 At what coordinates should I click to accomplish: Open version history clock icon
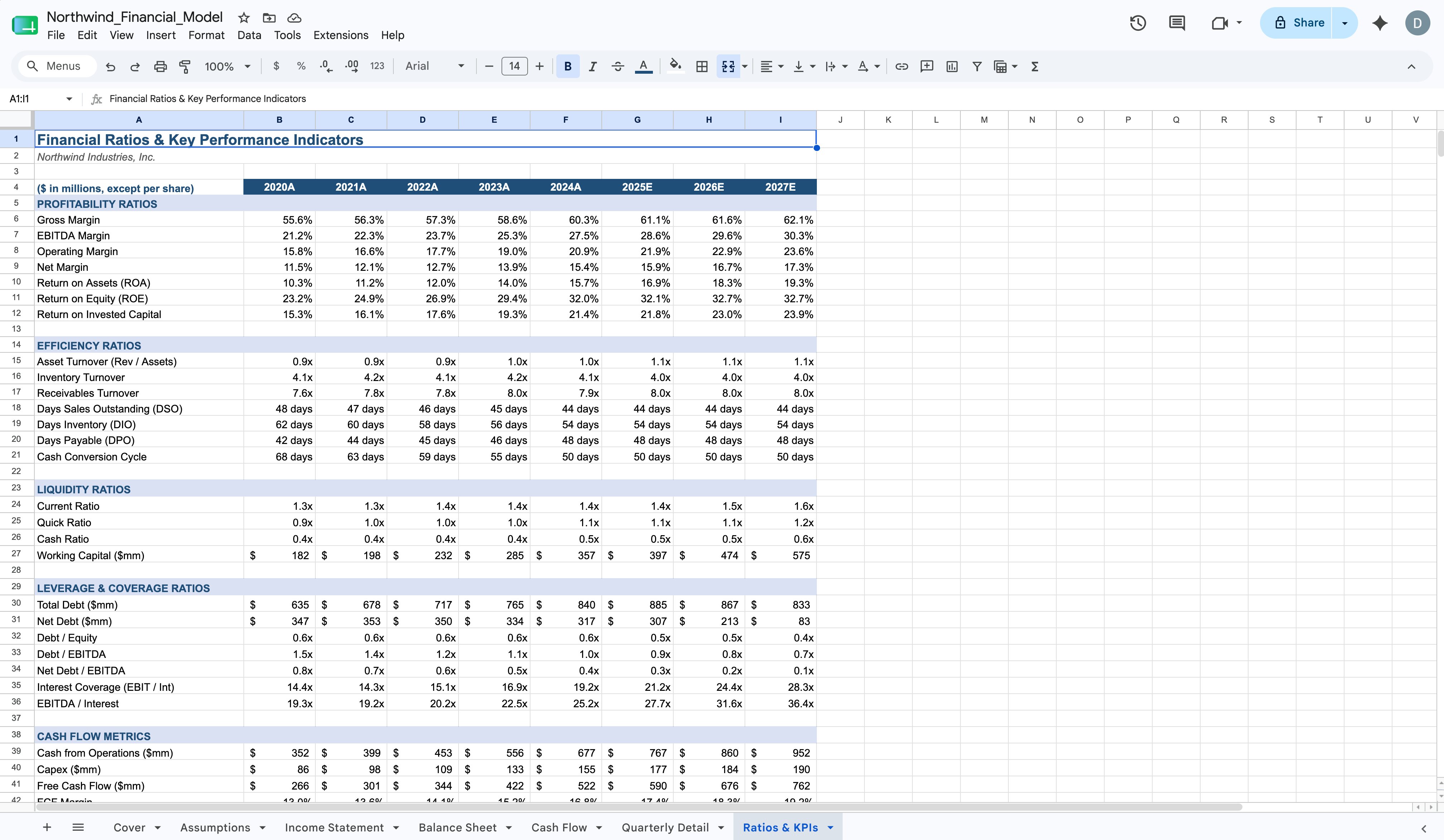[x=1138, y=23]
